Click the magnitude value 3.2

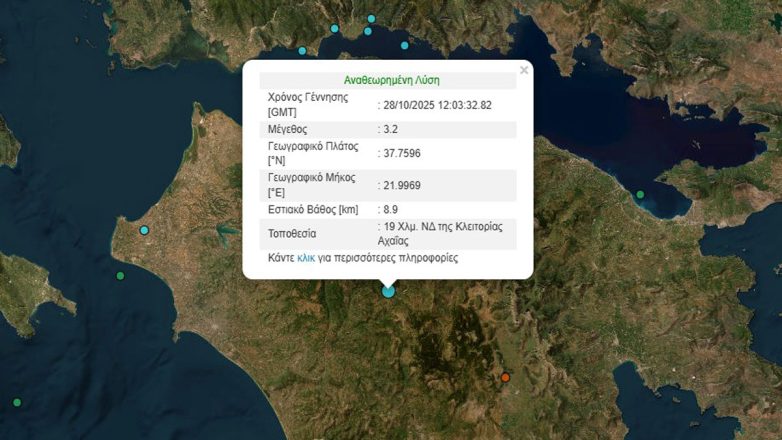[x=391, y=129]
